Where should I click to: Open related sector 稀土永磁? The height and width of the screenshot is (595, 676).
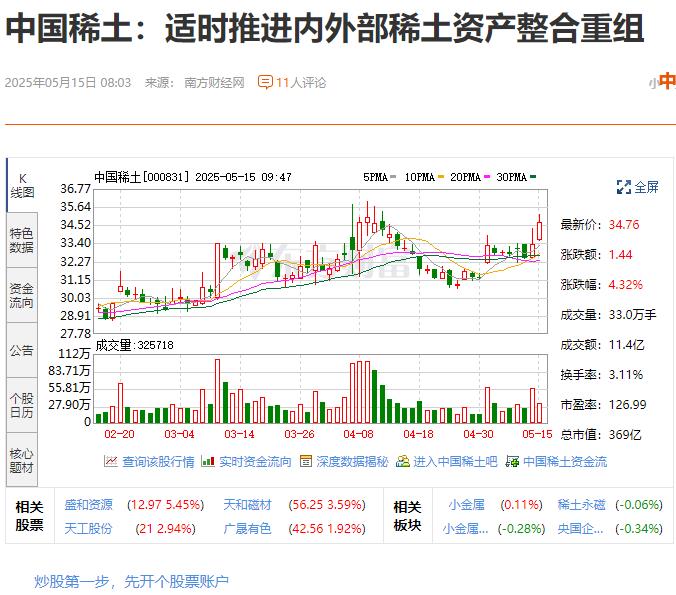click(x=582, y=504)
